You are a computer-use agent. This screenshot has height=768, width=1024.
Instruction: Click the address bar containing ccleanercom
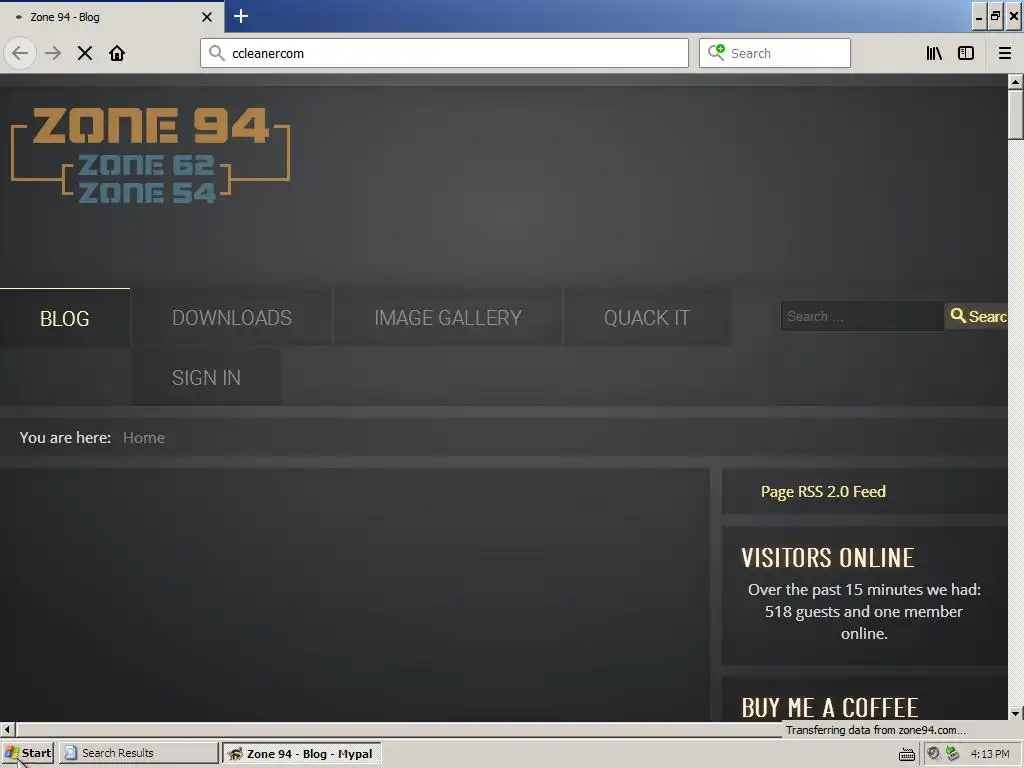[x=445, y=53]
